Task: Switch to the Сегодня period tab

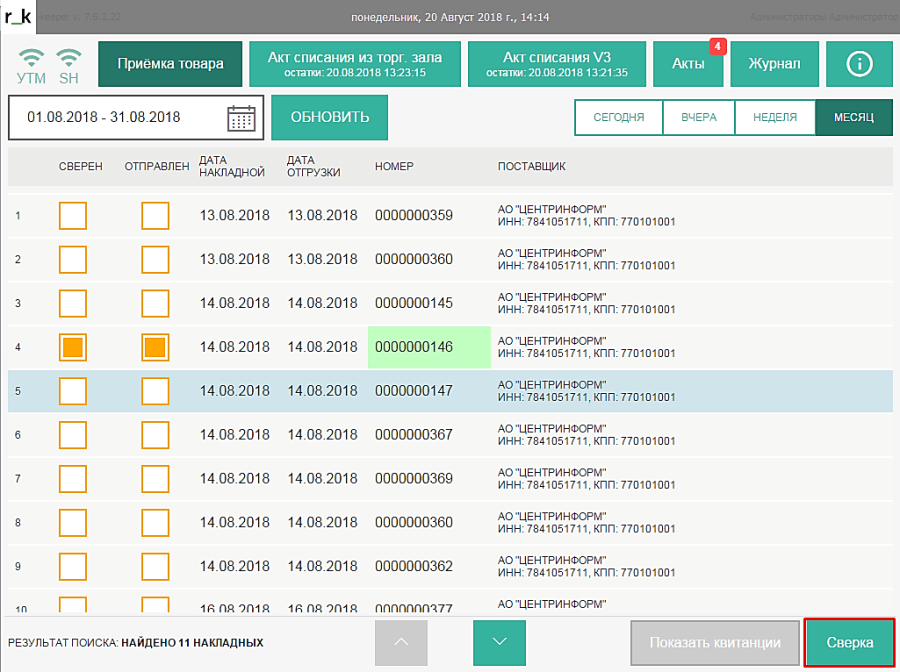Action: 618,118
